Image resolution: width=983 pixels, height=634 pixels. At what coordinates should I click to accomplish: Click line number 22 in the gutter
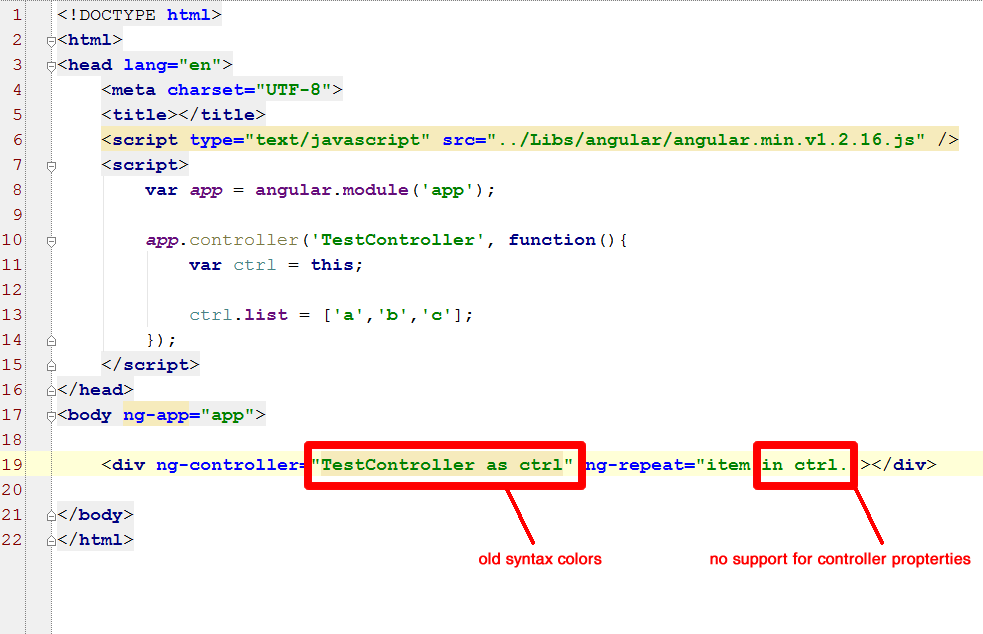coord(12,540)
